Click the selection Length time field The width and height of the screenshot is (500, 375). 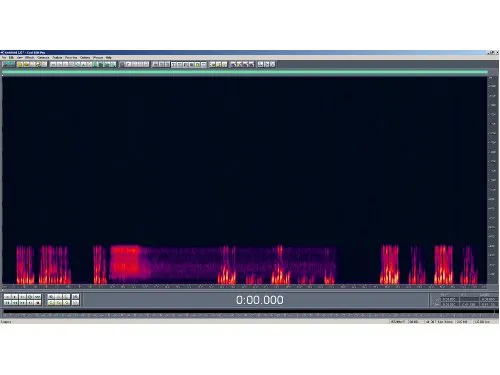[x=489, y=299]
